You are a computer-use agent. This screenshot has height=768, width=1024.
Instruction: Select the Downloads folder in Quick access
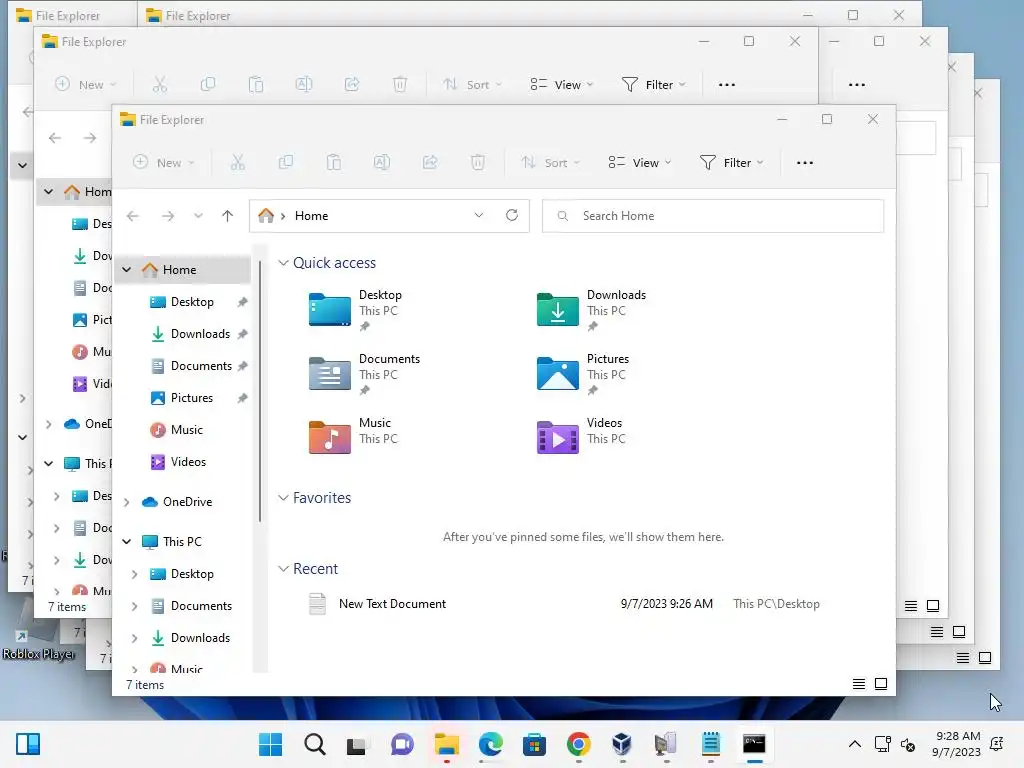click(592, 310)
